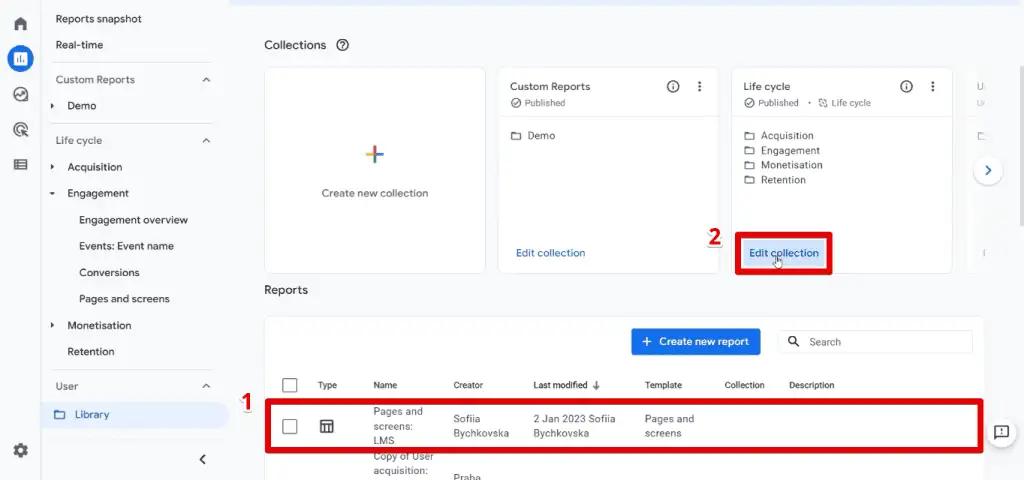Open Engagement overview report
Screen dimensions: 1024x480
click(x=133, y=220)
